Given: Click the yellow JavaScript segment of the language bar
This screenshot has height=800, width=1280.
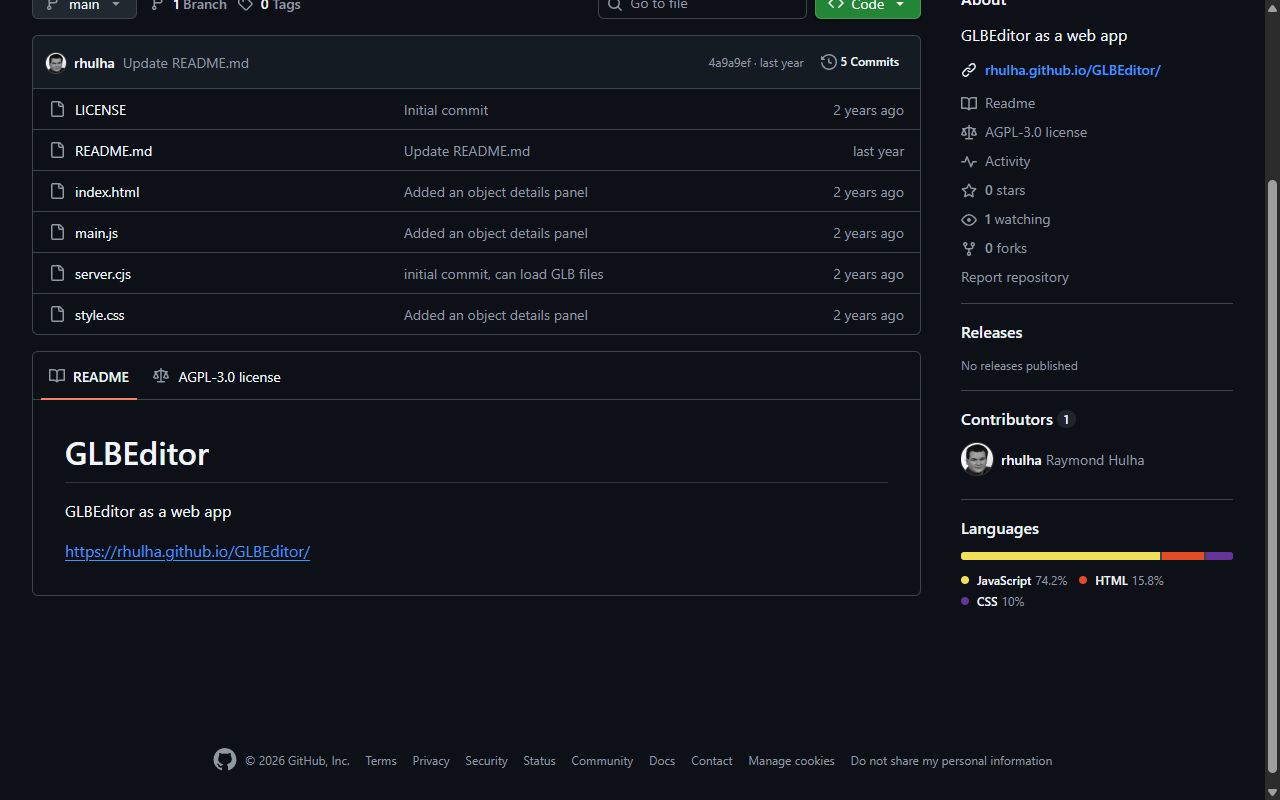Looking at the screenshot, I should (1061, 556).
